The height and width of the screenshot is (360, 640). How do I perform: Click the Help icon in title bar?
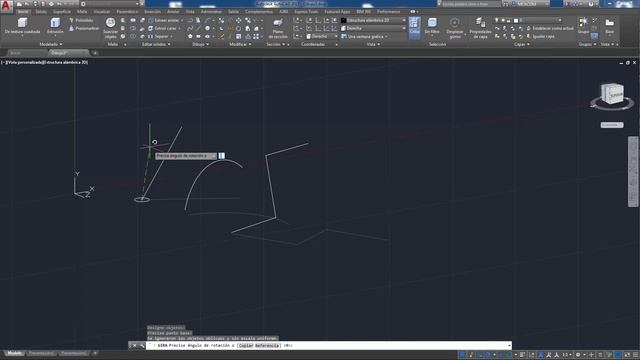pos(591,4)
